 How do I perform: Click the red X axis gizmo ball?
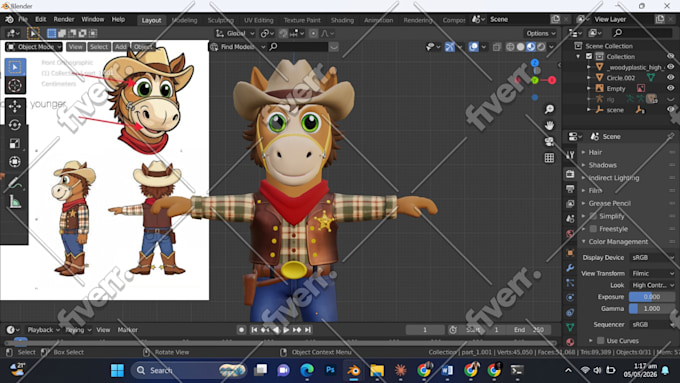pos(552,80)
